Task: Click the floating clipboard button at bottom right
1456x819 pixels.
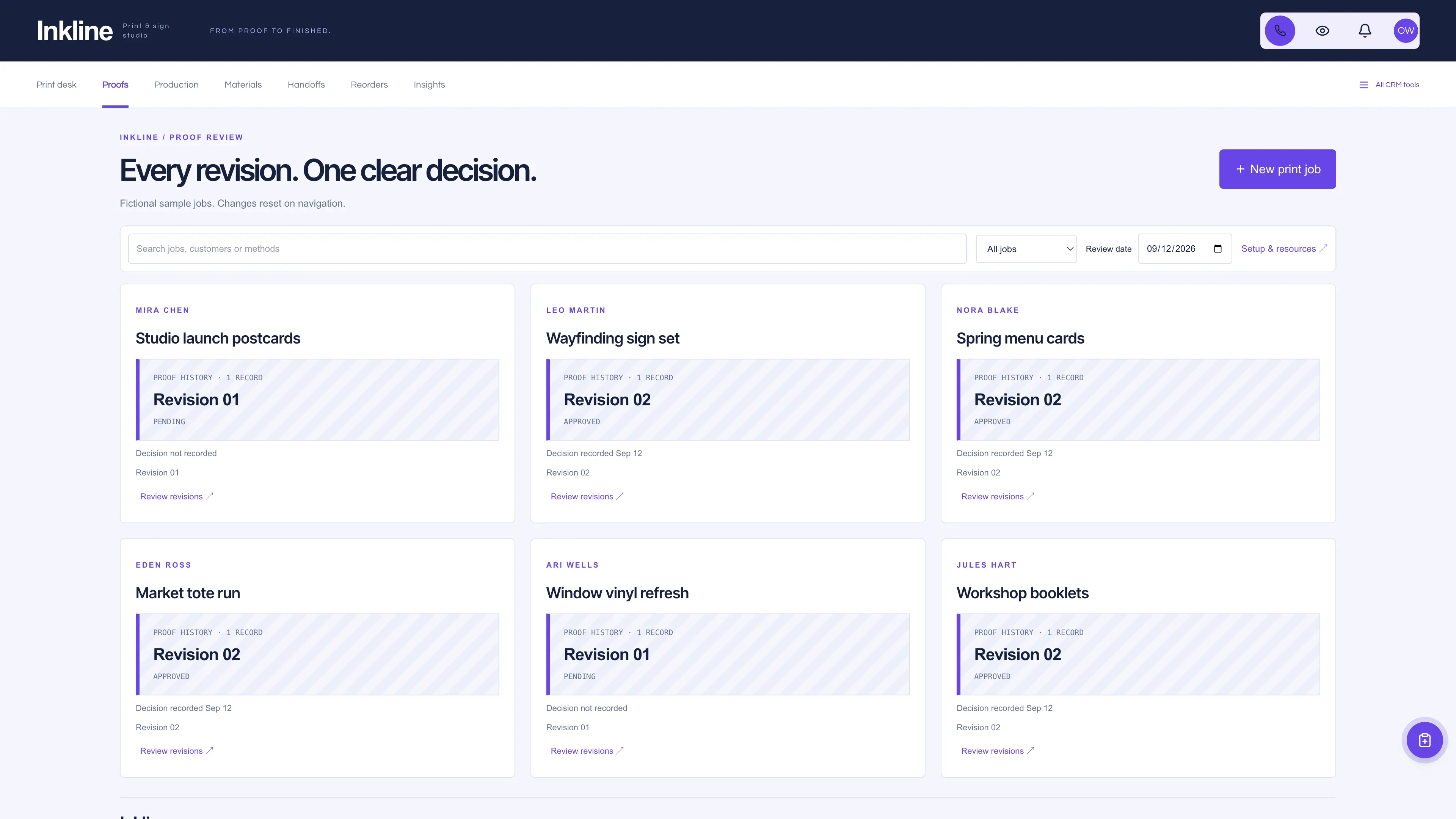Action: 1425,740
